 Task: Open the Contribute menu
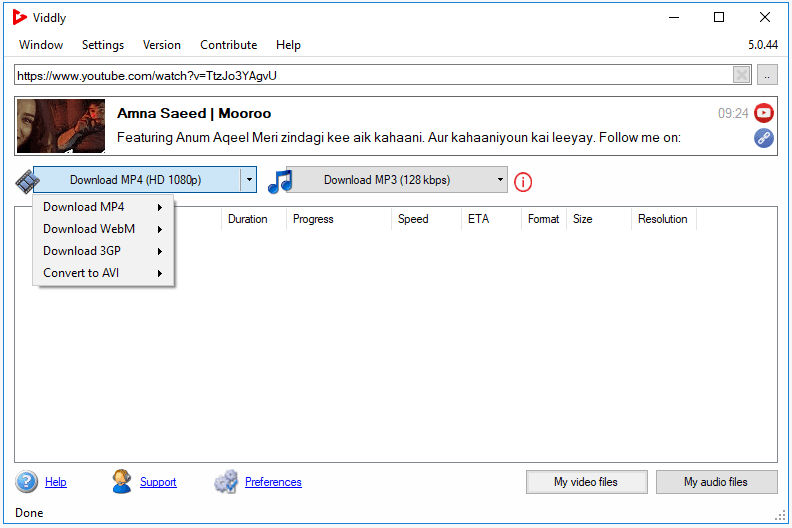pos(229,45)
